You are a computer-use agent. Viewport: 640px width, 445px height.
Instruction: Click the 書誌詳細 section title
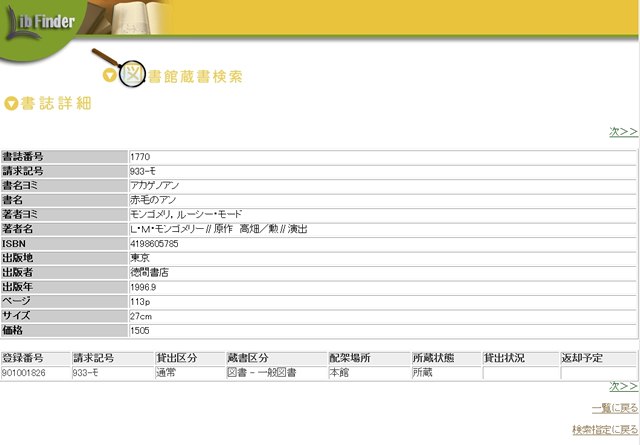[56, 103]
